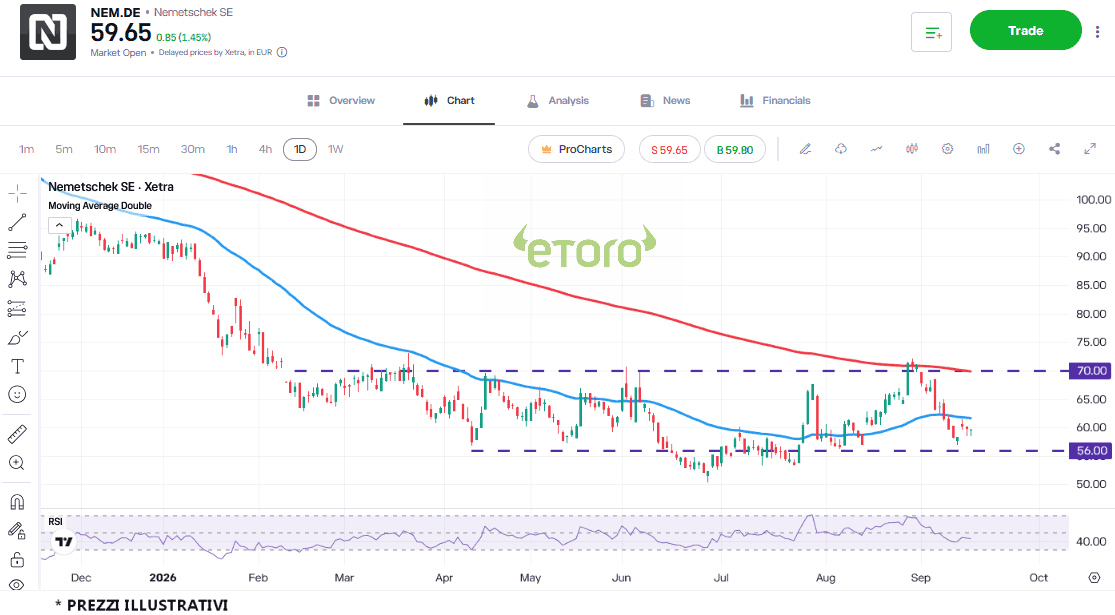
Task: Open ProCharts
Action: [x=576, y=149]
